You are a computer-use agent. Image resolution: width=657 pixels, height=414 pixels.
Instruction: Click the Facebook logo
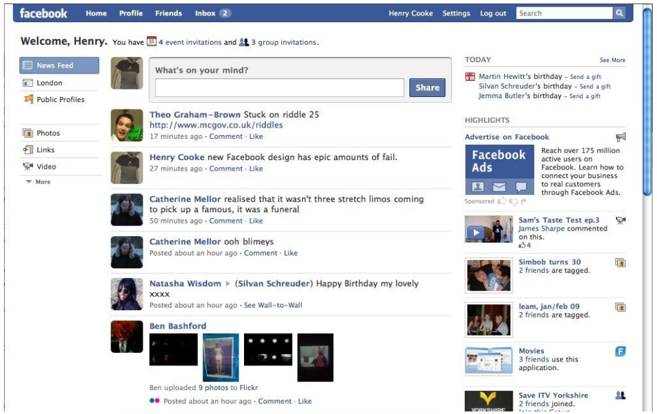coord(43,13)
